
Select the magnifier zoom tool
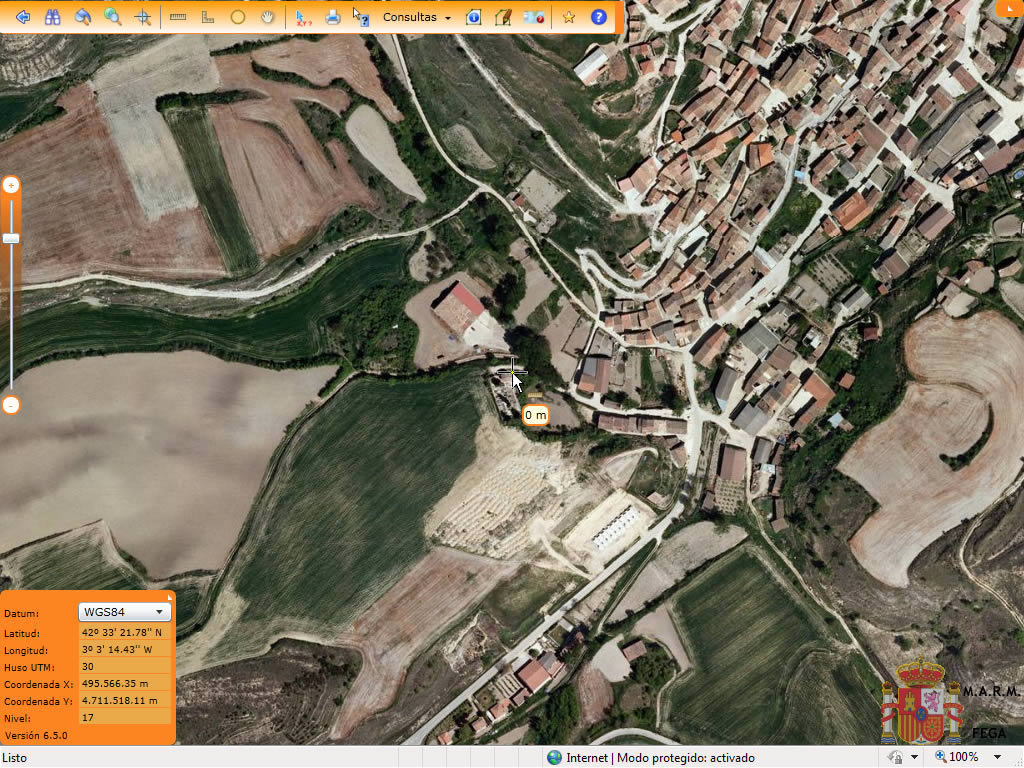pos(113,17)
